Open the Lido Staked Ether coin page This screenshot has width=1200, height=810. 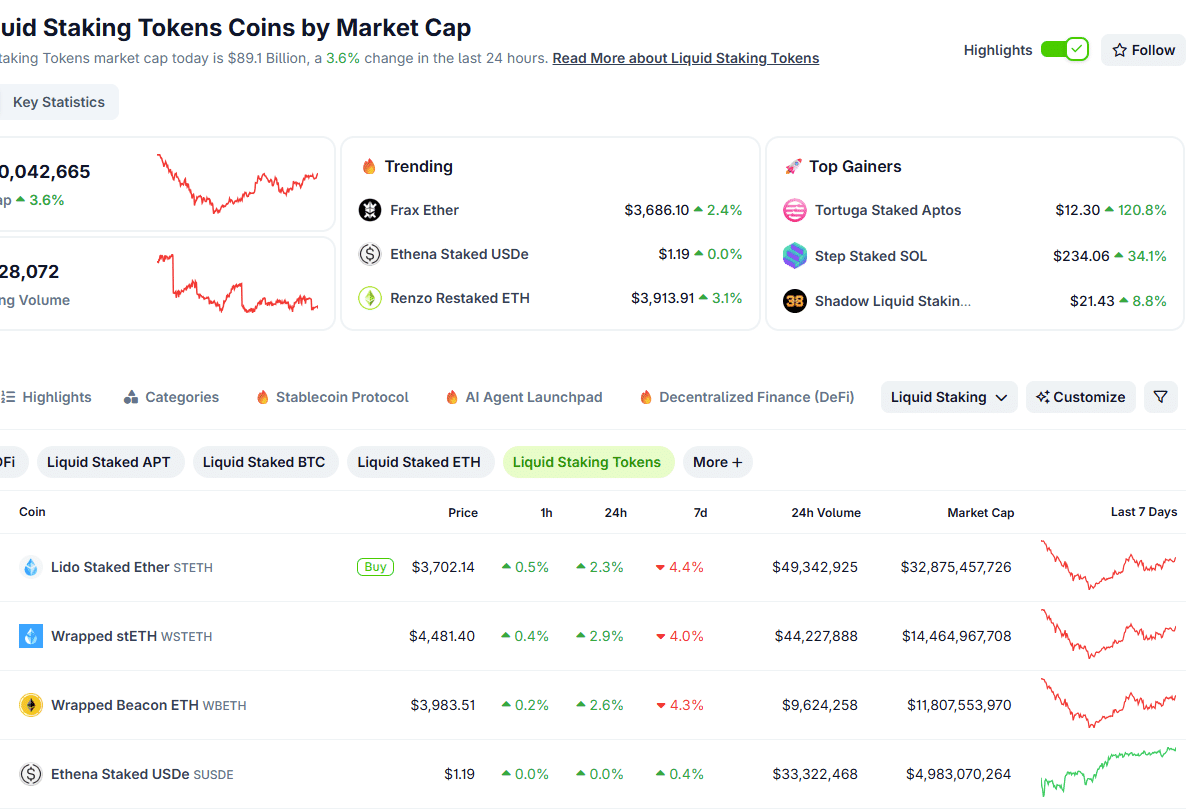pyautogui.click(x=132, y=567)
